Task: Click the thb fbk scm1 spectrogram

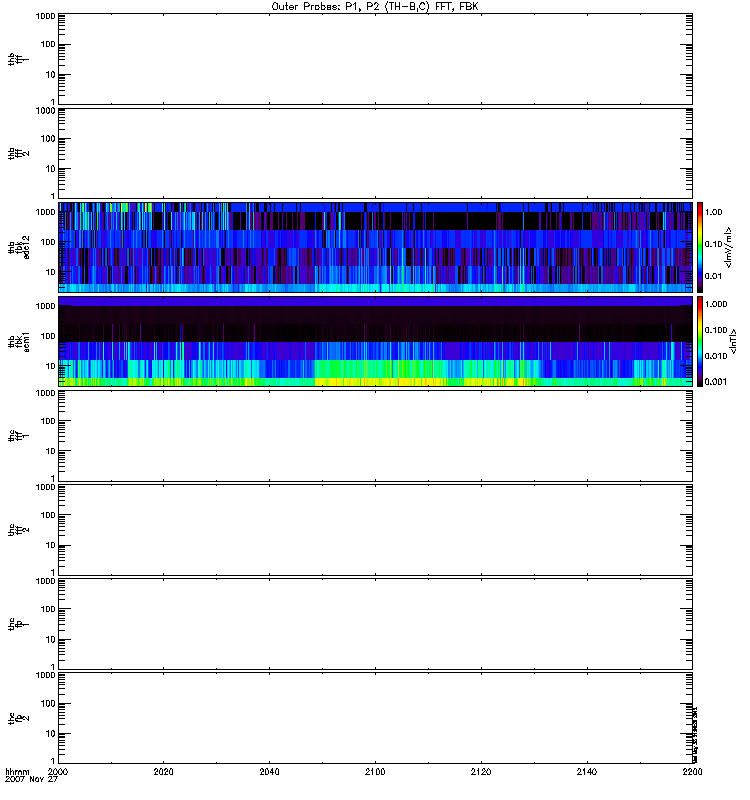Action: tap(375, 340)
